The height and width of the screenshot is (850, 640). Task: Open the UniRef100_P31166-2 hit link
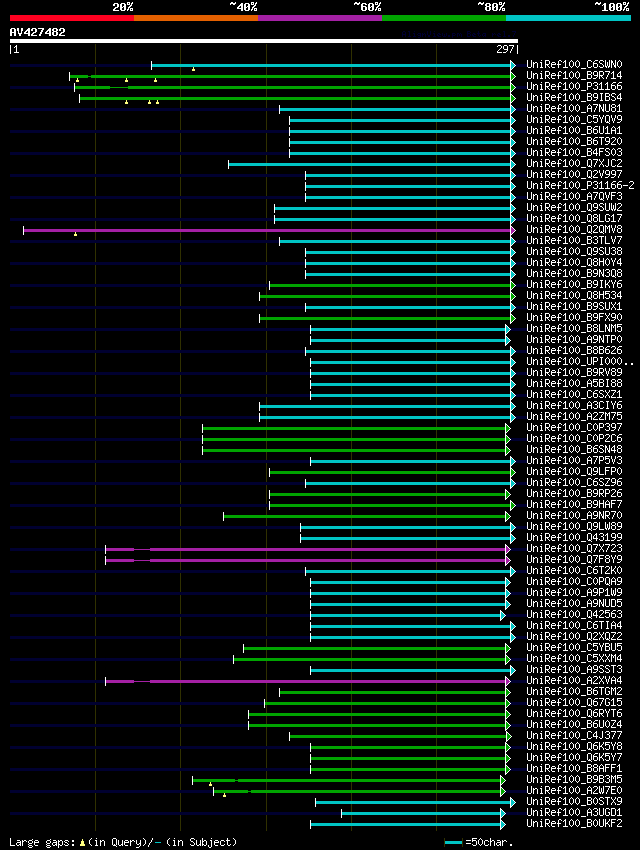coord(580,185)
